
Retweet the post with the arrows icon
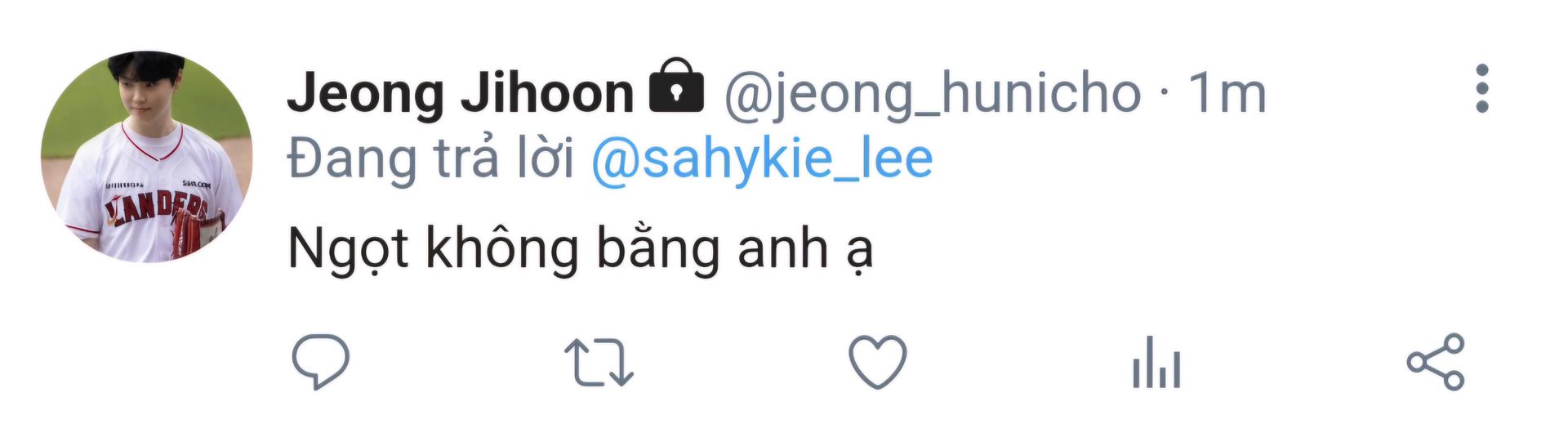[x=599, y=362]
